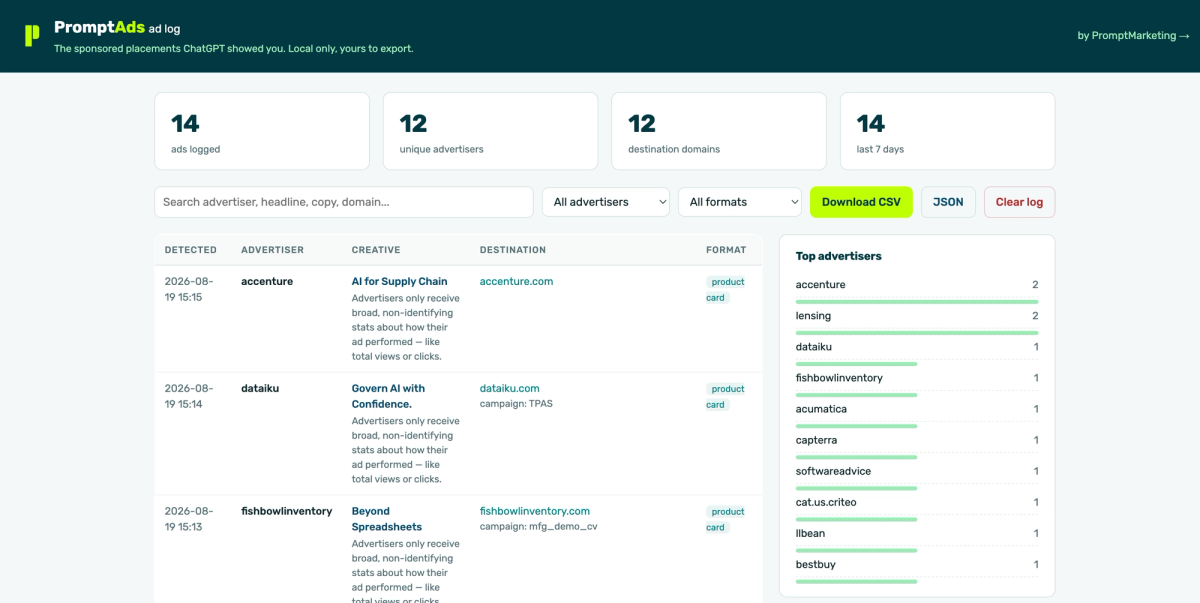Click the product card tag in dataiku row
The height and width of the screenshot is (603, 1200).
point(727,397)
